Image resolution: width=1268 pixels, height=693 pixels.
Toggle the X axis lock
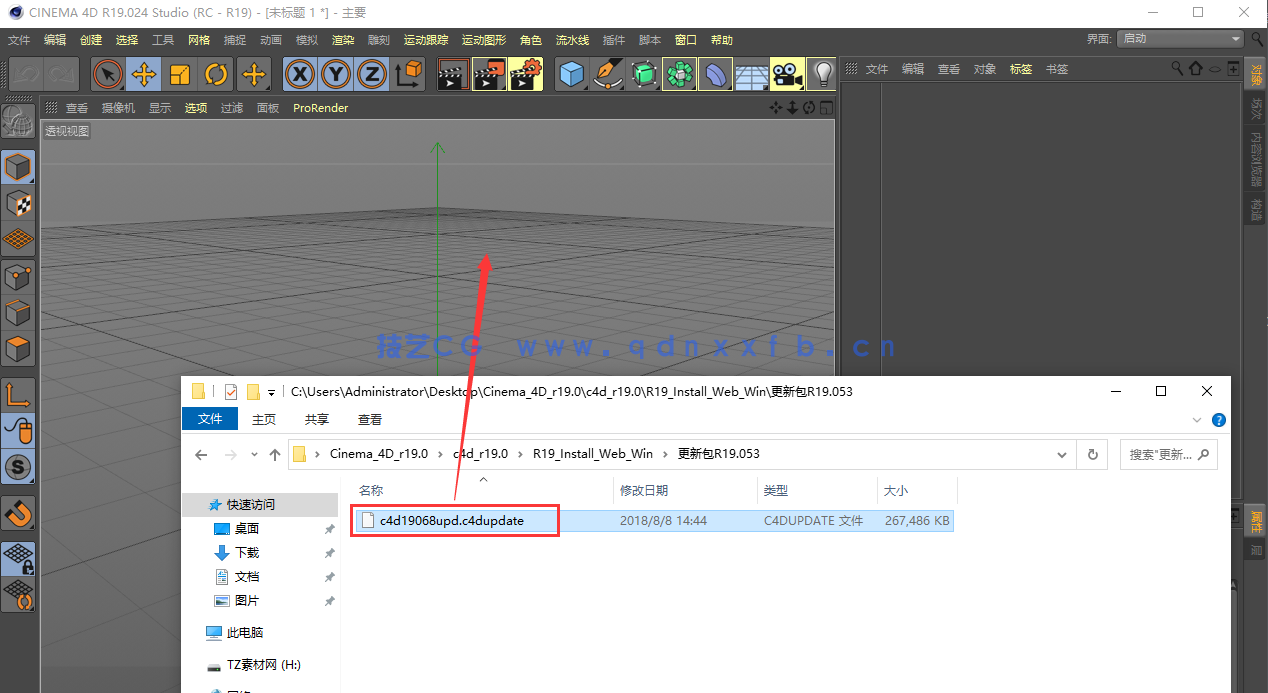point(300,74)
